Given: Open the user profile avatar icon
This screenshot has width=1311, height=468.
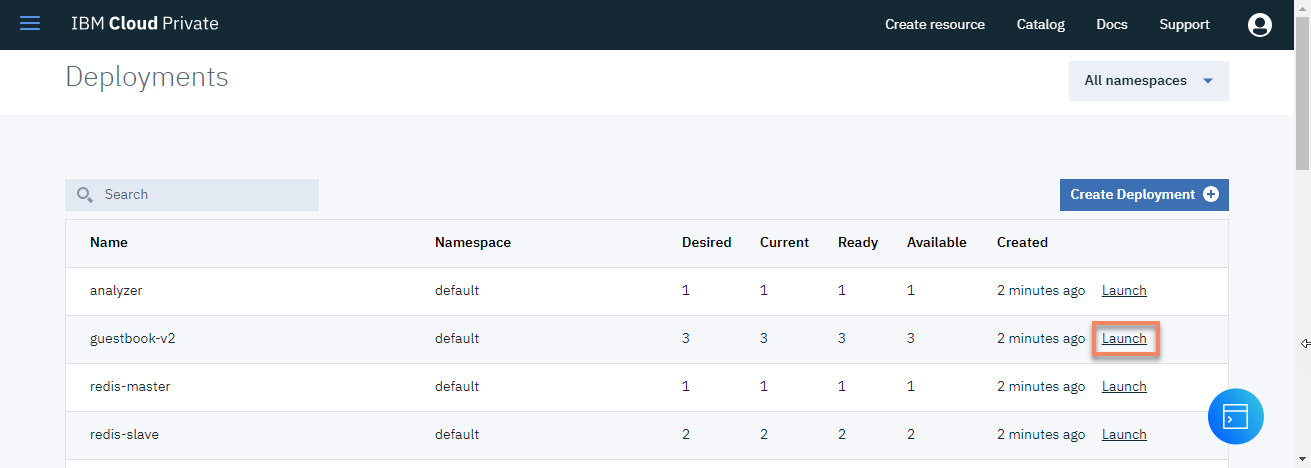Looking at the screenshot, I should 1259,25.
